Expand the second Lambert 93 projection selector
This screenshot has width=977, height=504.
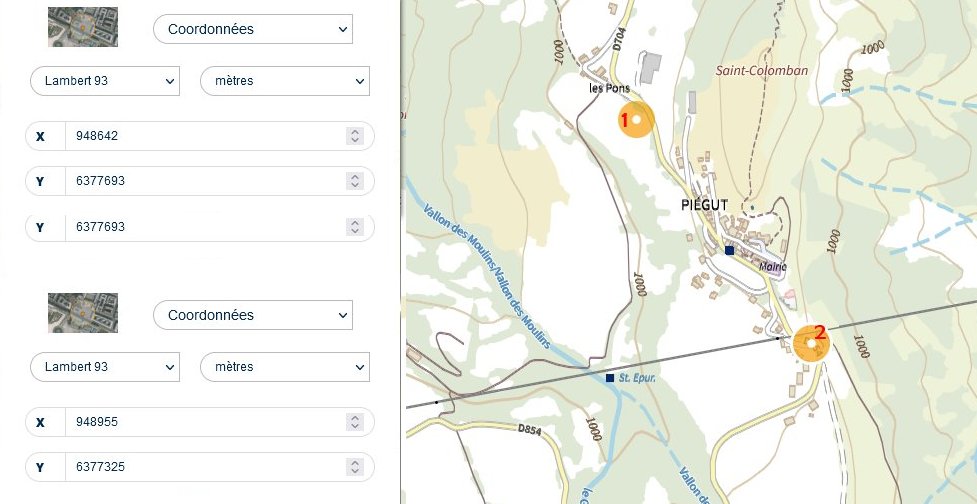point(105,367)
